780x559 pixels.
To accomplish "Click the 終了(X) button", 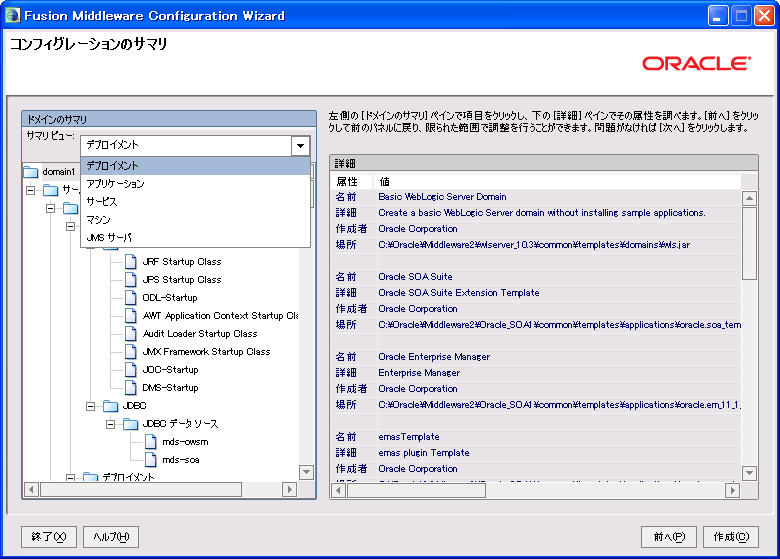I will coord(49,537).
